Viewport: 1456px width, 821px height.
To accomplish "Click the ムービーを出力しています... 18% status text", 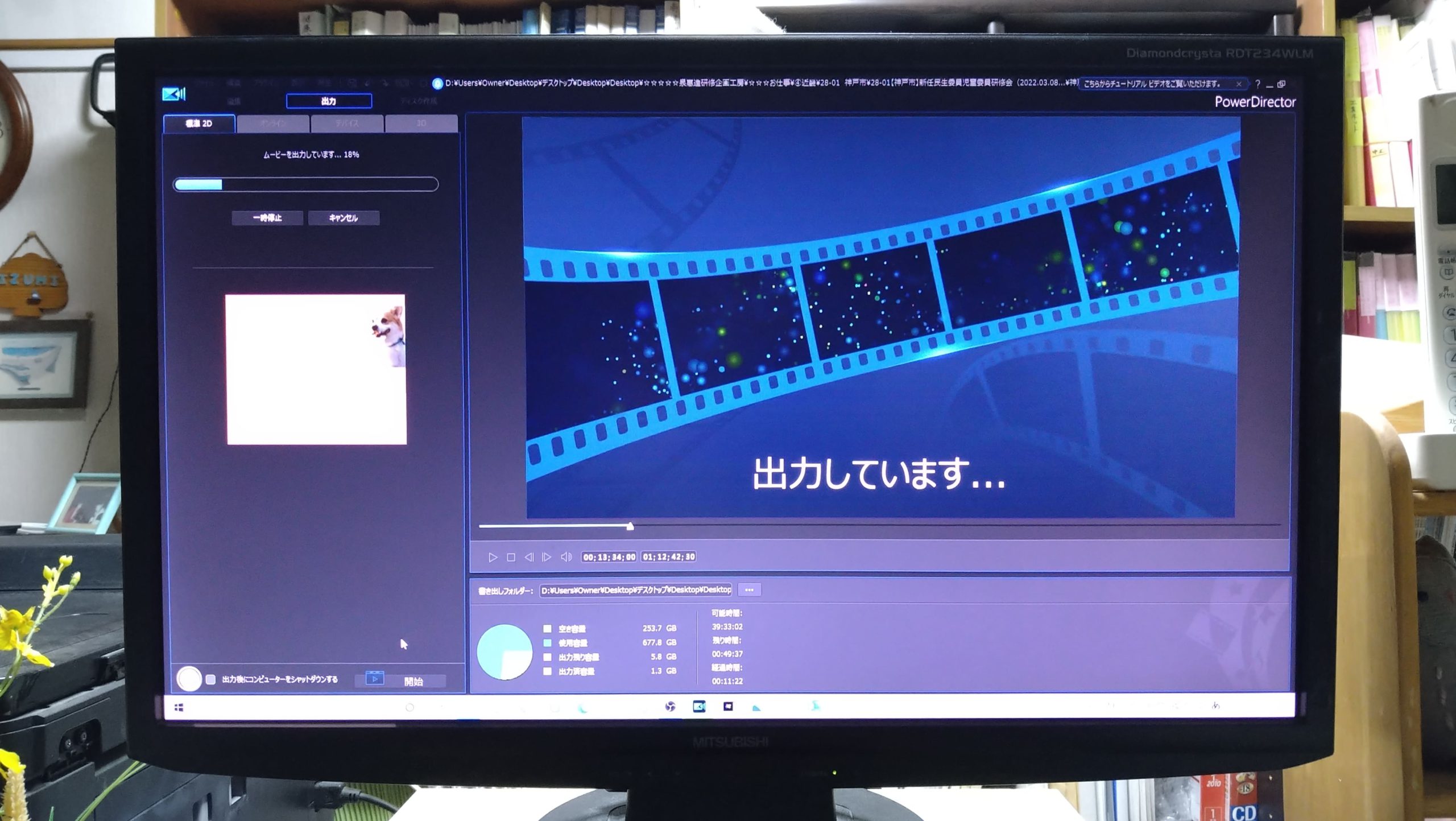I will 311,155.
